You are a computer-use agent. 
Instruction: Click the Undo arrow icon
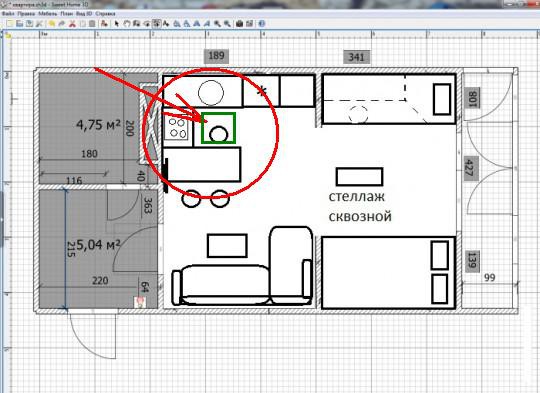(x=52, y=23)
